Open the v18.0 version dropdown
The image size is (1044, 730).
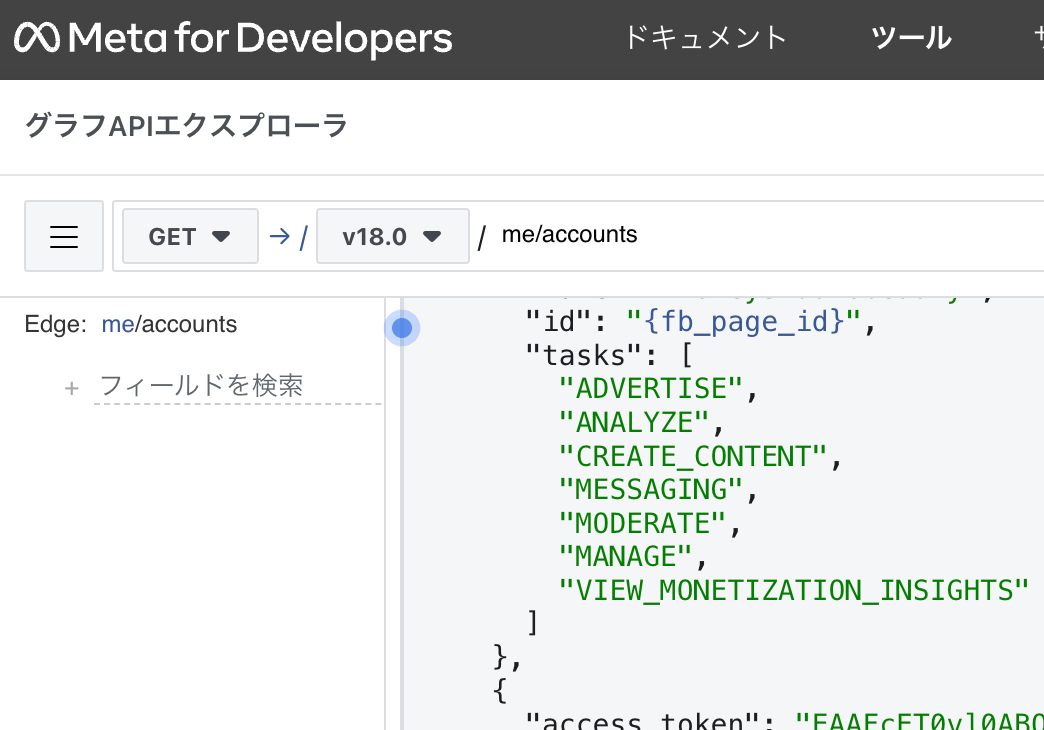tap(393, 236)
